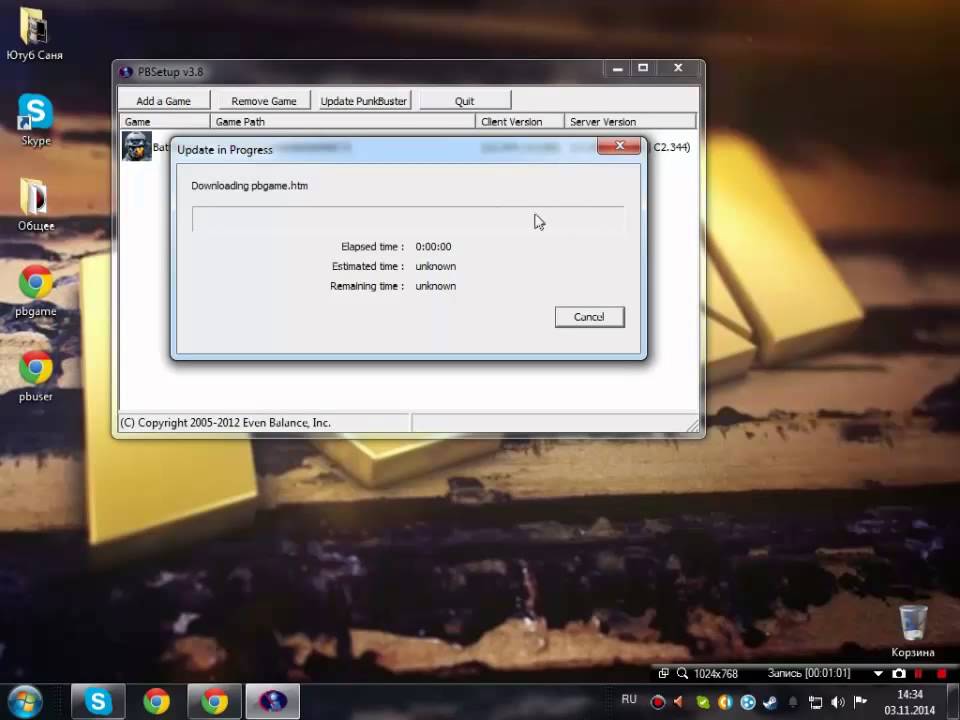The image size is (960, 720).
Task: Take a screenshot with the camera icon
Action: click(x=899, y=673)
